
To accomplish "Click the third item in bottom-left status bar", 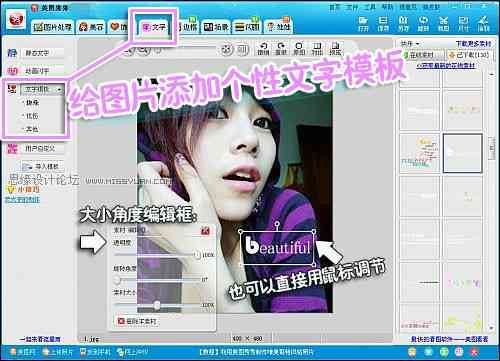I will (x=95, y=352).
